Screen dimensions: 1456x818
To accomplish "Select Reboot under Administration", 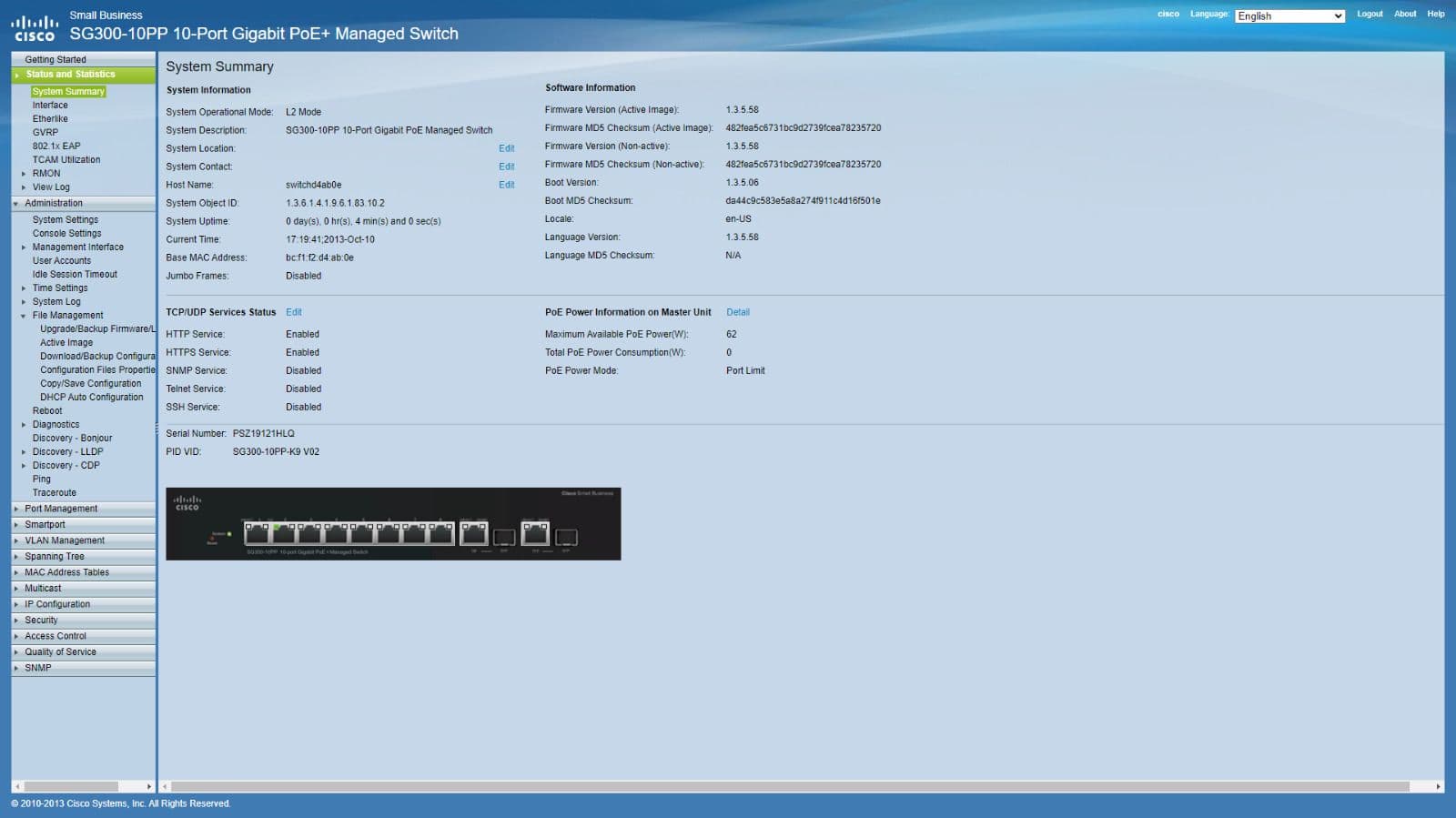I will 47,411.
